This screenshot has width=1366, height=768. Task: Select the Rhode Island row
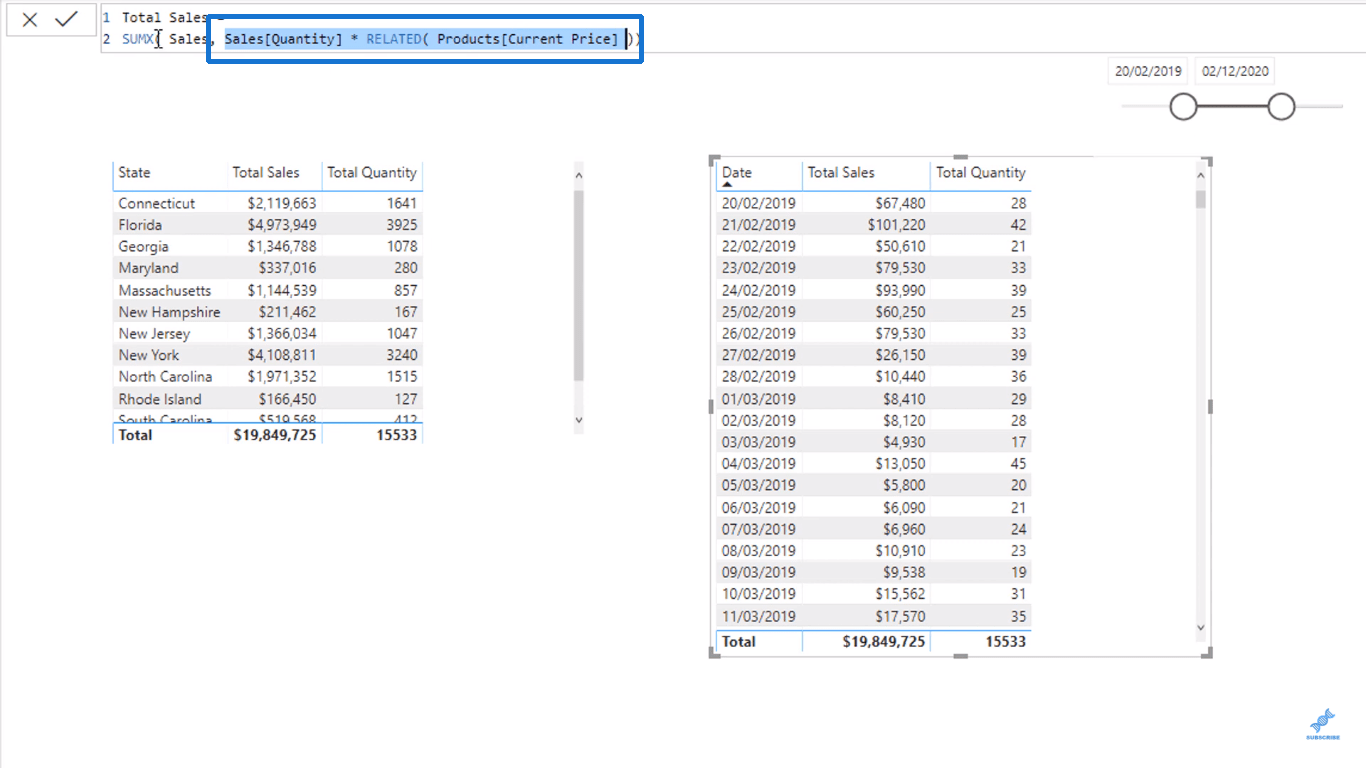tap(268, 399)
